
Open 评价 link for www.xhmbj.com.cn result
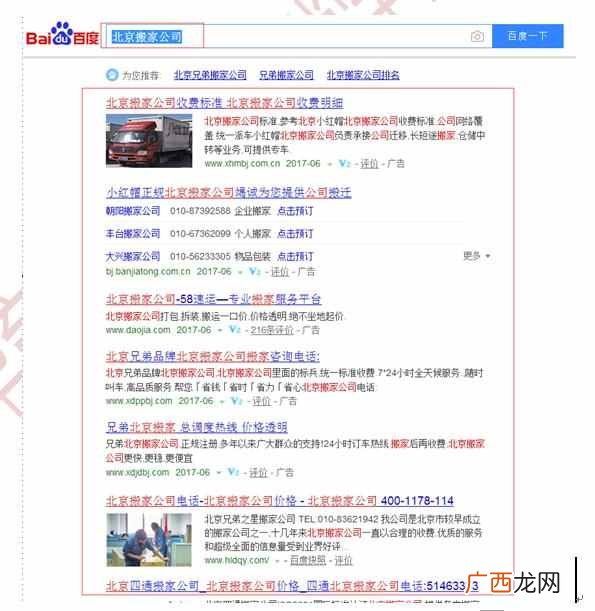point(369,164)
